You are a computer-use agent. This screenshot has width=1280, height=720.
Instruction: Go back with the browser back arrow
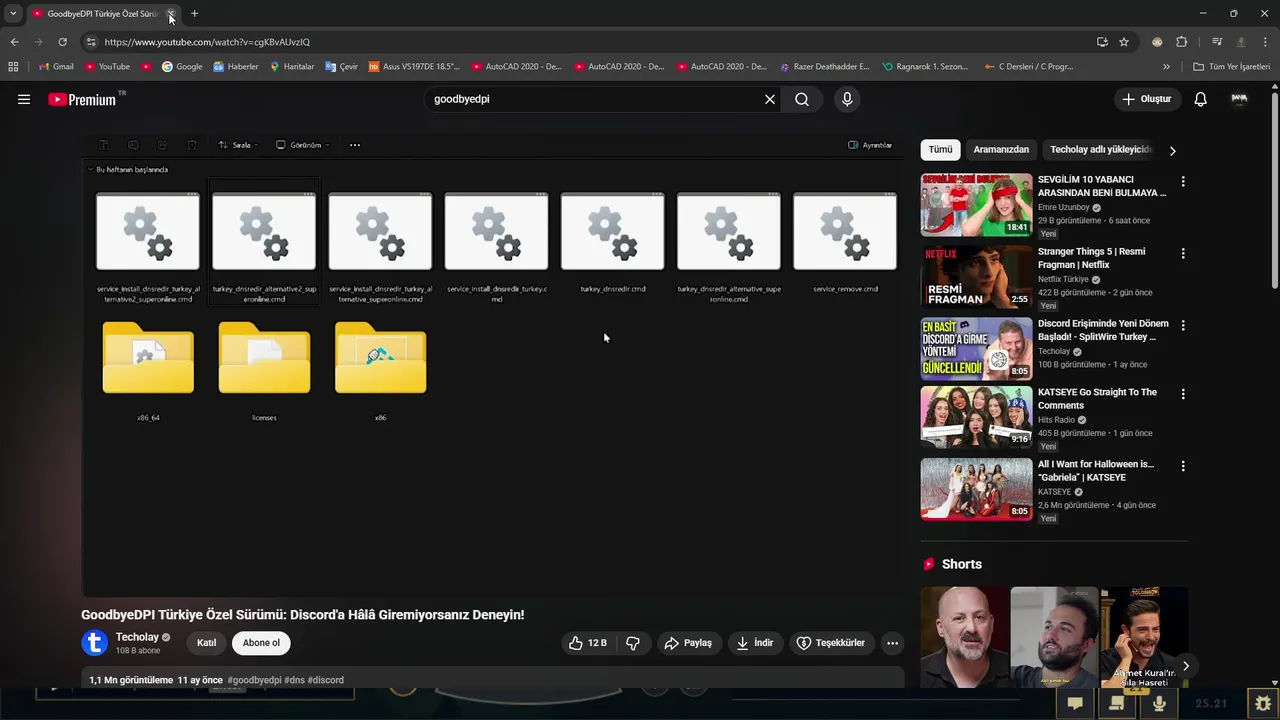point(14,42)
